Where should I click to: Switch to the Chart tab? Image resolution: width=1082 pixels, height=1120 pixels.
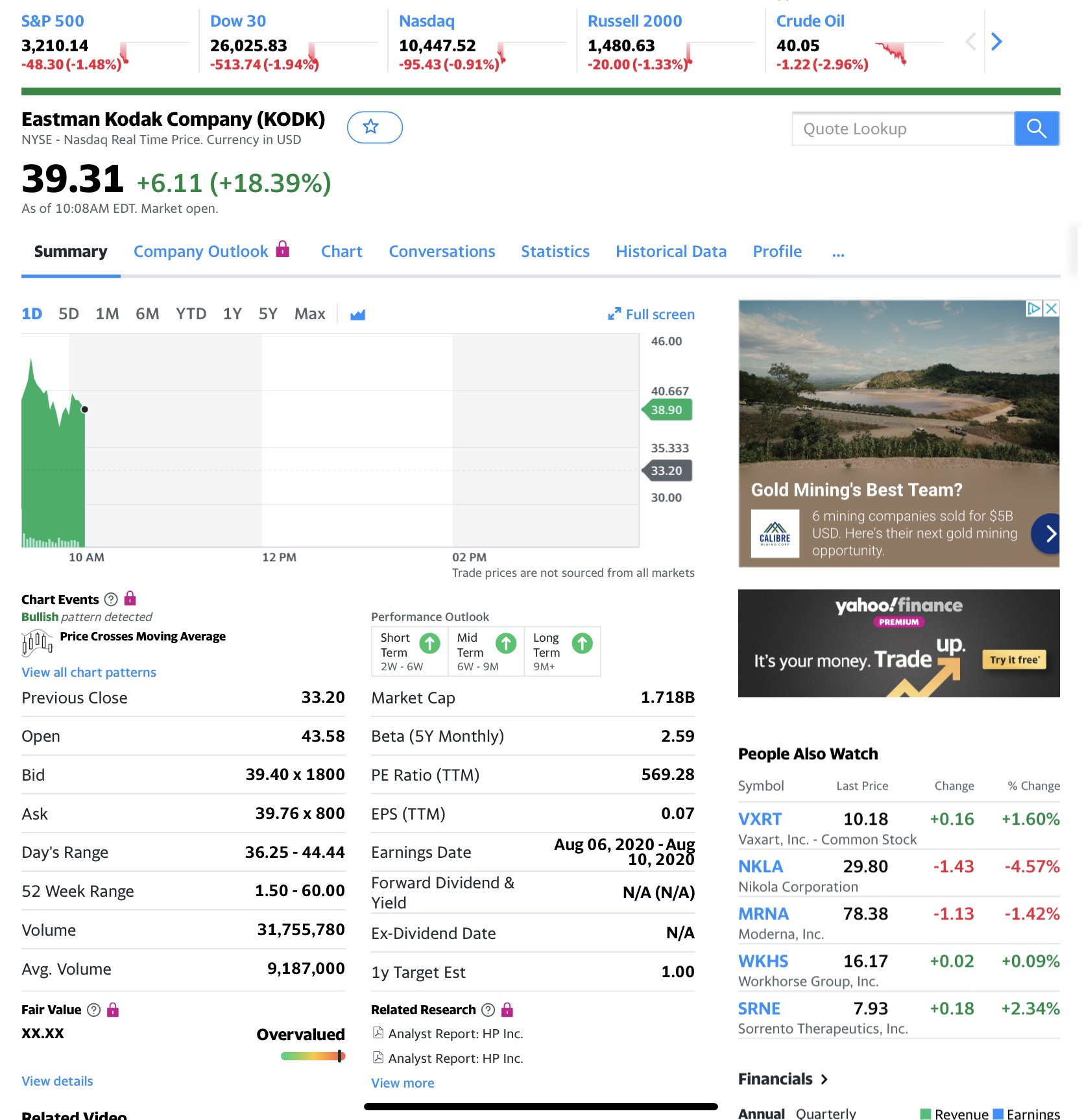point(342,252)
